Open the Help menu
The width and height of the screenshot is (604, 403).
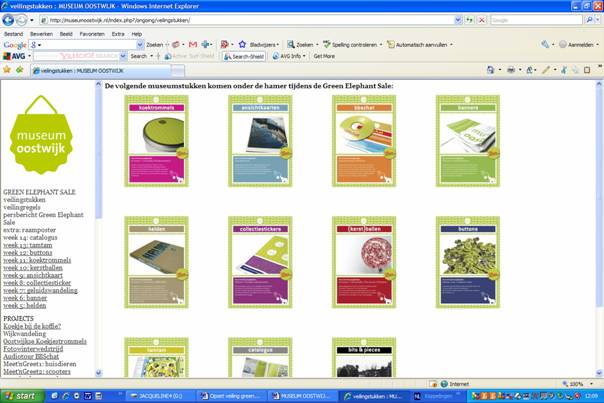tap(137, 34)
